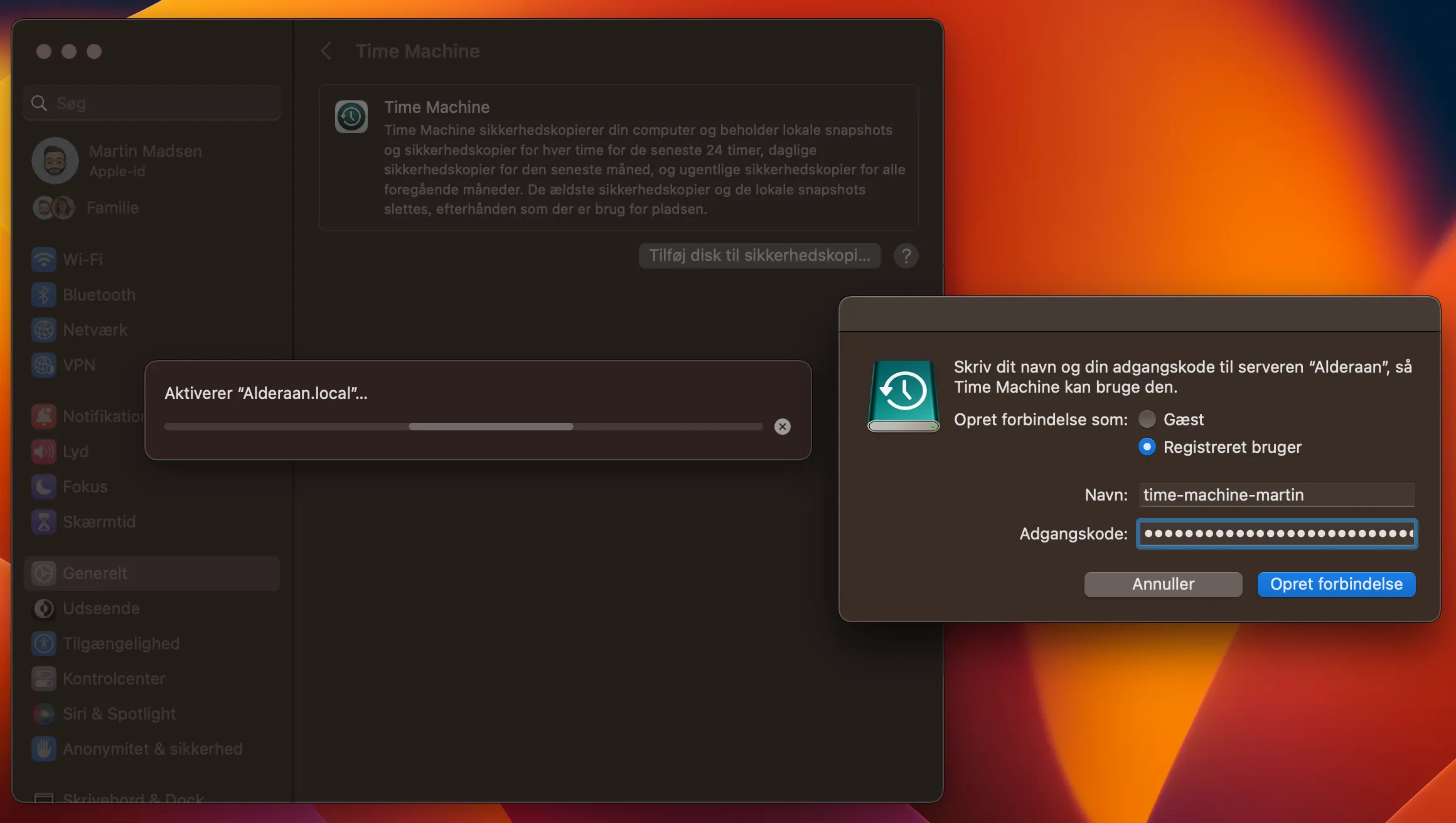The height and width of the screenshot is (823, 1456).
Task: Click Tilføj disk til sikkerhedskopi button
Action: pos(759,255)
